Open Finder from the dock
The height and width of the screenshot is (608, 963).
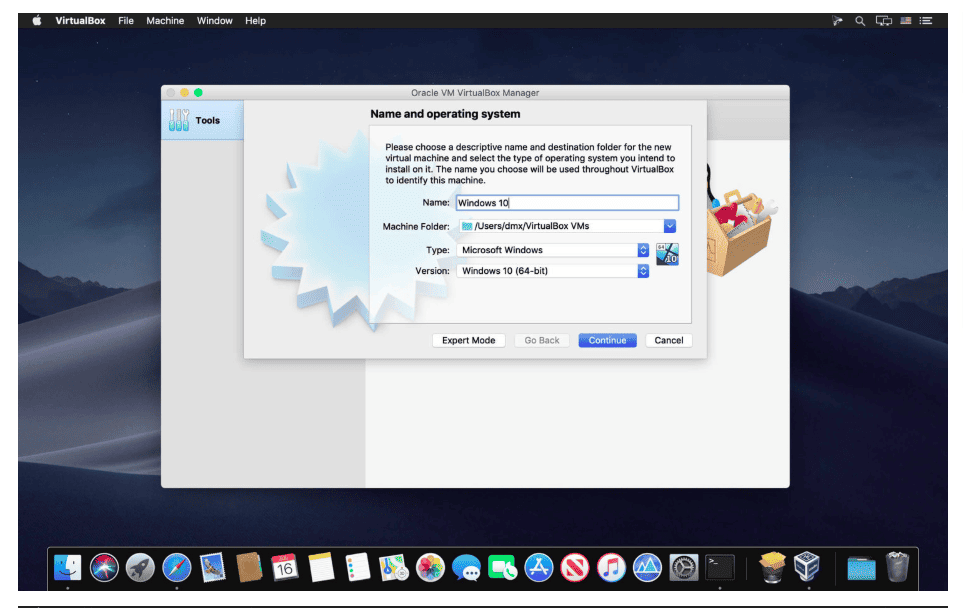pos(68,567)
